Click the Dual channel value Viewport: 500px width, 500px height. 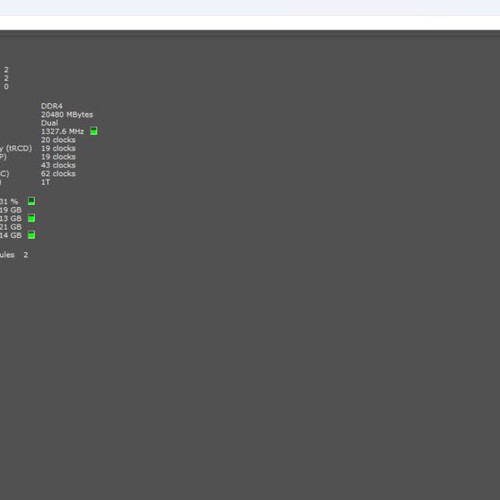(x=49, y=123)
